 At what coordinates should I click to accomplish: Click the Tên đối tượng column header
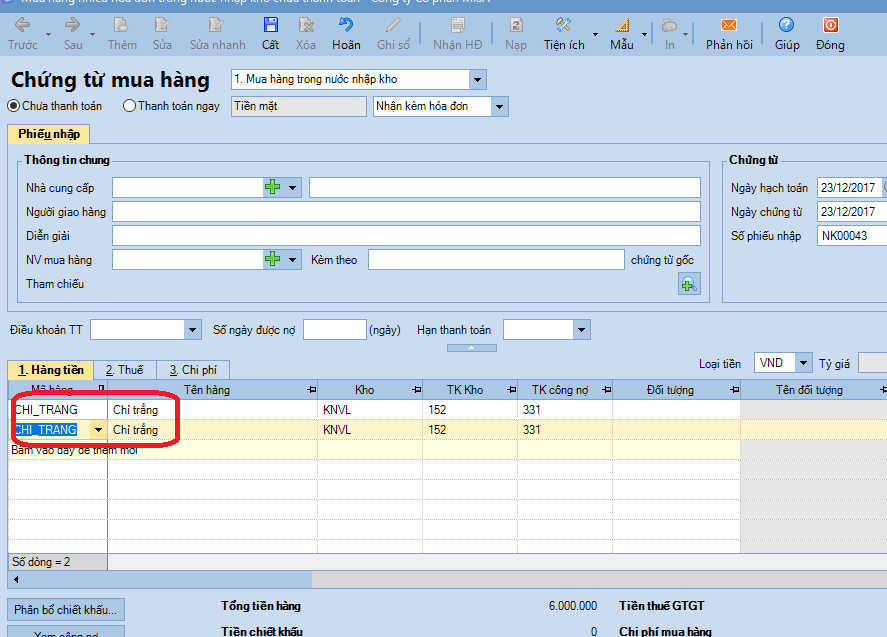(x=810, y=390)
